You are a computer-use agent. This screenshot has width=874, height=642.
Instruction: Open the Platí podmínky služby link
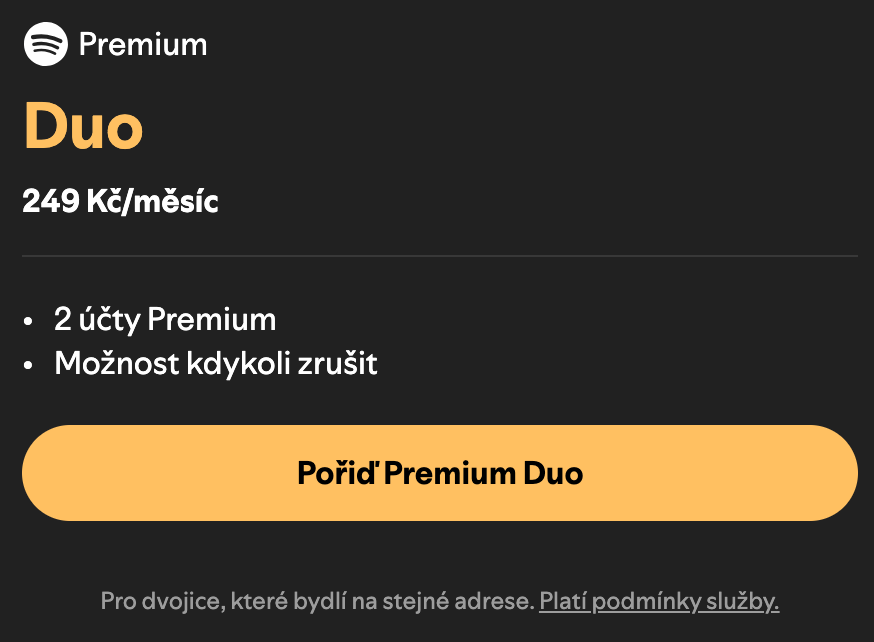[659, 602]
